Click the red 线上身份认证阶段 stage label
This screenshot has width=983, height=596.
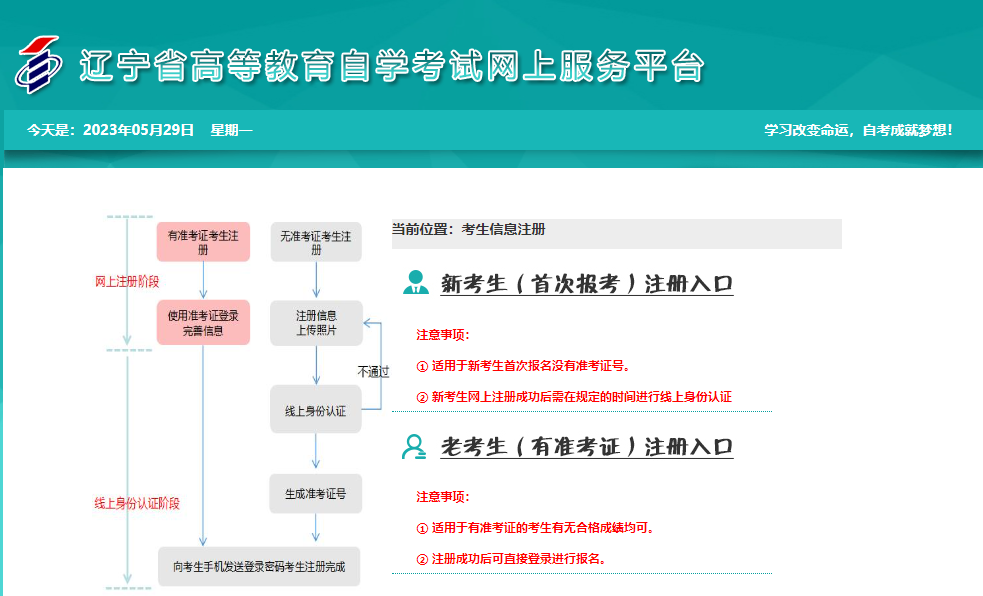tap(137, 503)
